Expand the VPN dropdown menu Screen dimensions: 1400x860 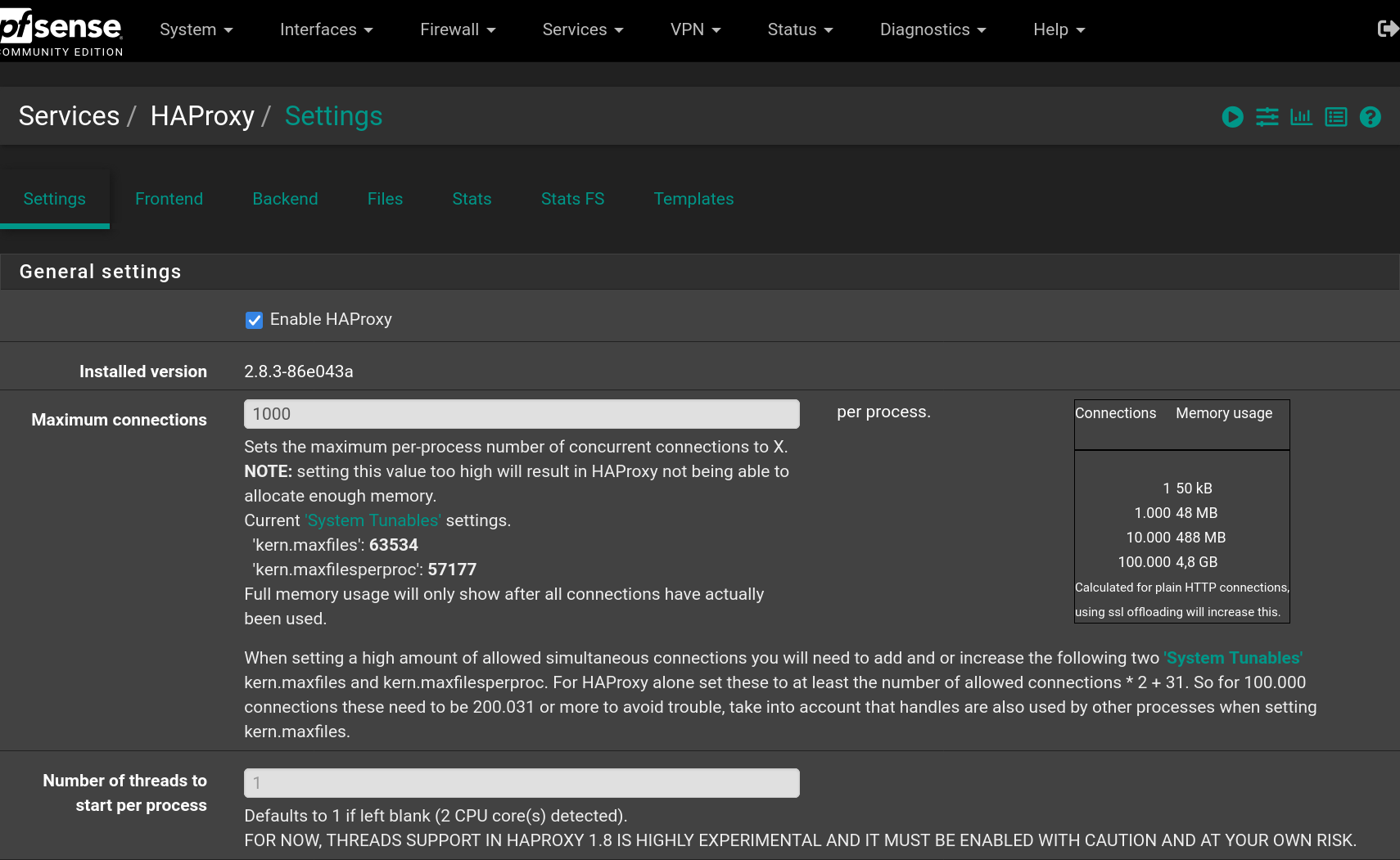point(695,29)
